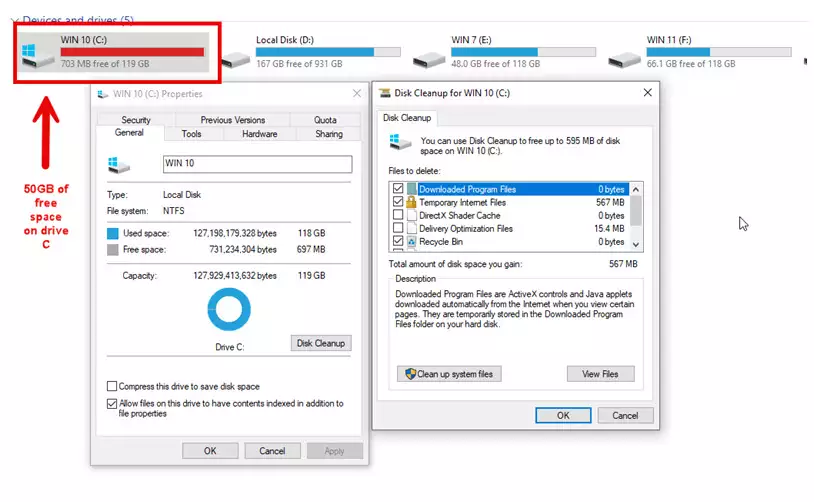
Task: Click the Apply button in Properties
Action: 334,451
